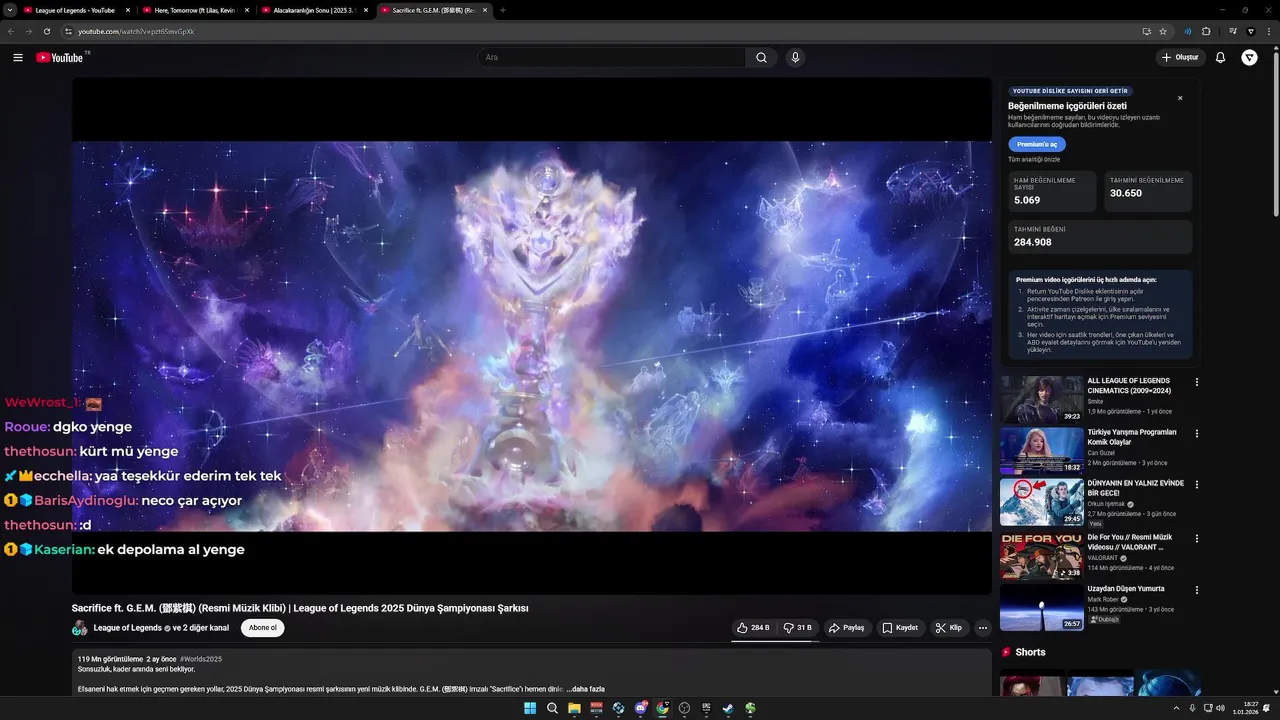The height and width of the screenshot is (720, 1280).
Task: View site information icon in address bar
Action: point(68,31)
